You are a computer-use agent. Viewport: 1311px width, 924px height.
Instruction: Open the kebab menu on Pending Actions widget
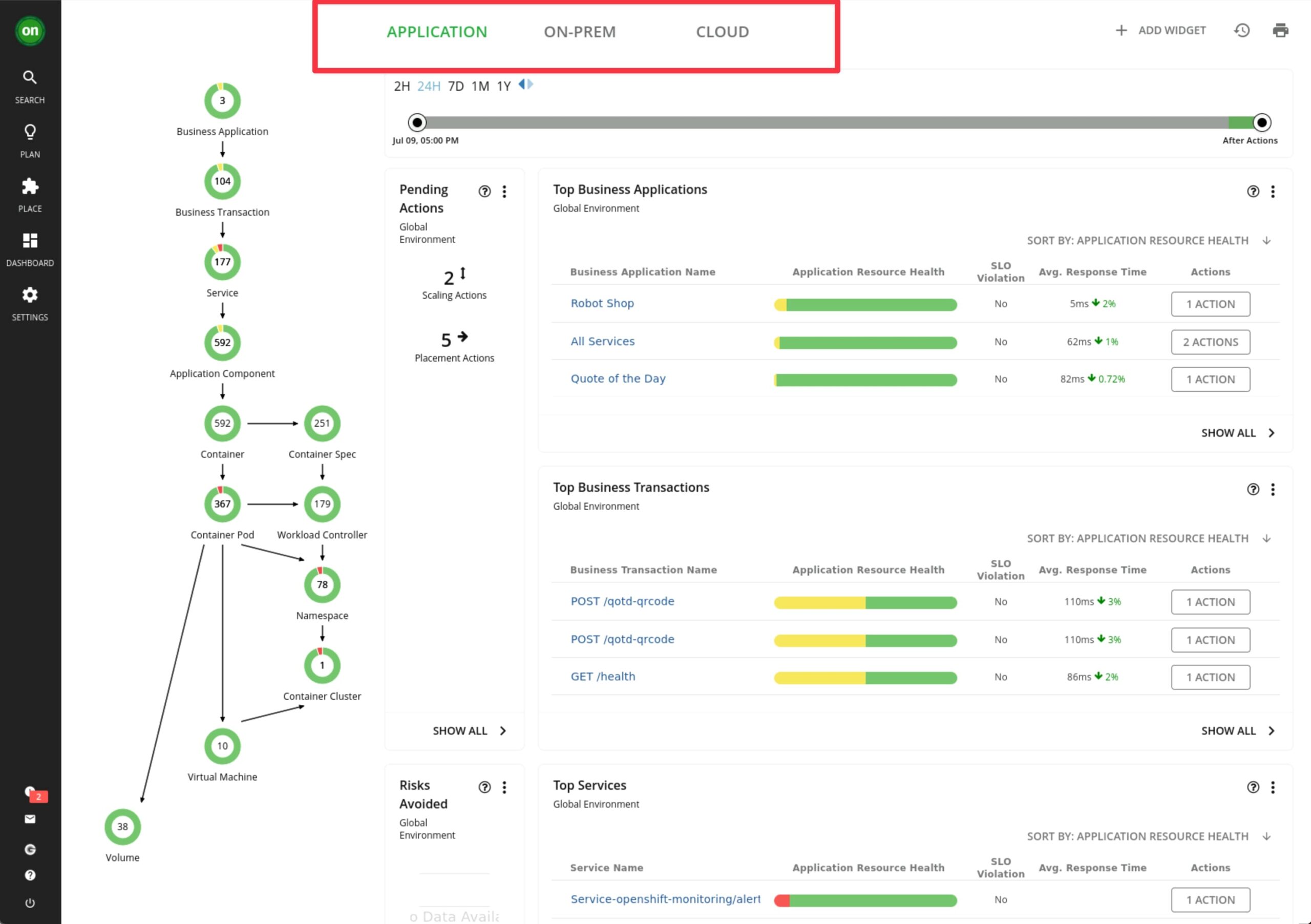pyautogui.click(x=504, y=192)
